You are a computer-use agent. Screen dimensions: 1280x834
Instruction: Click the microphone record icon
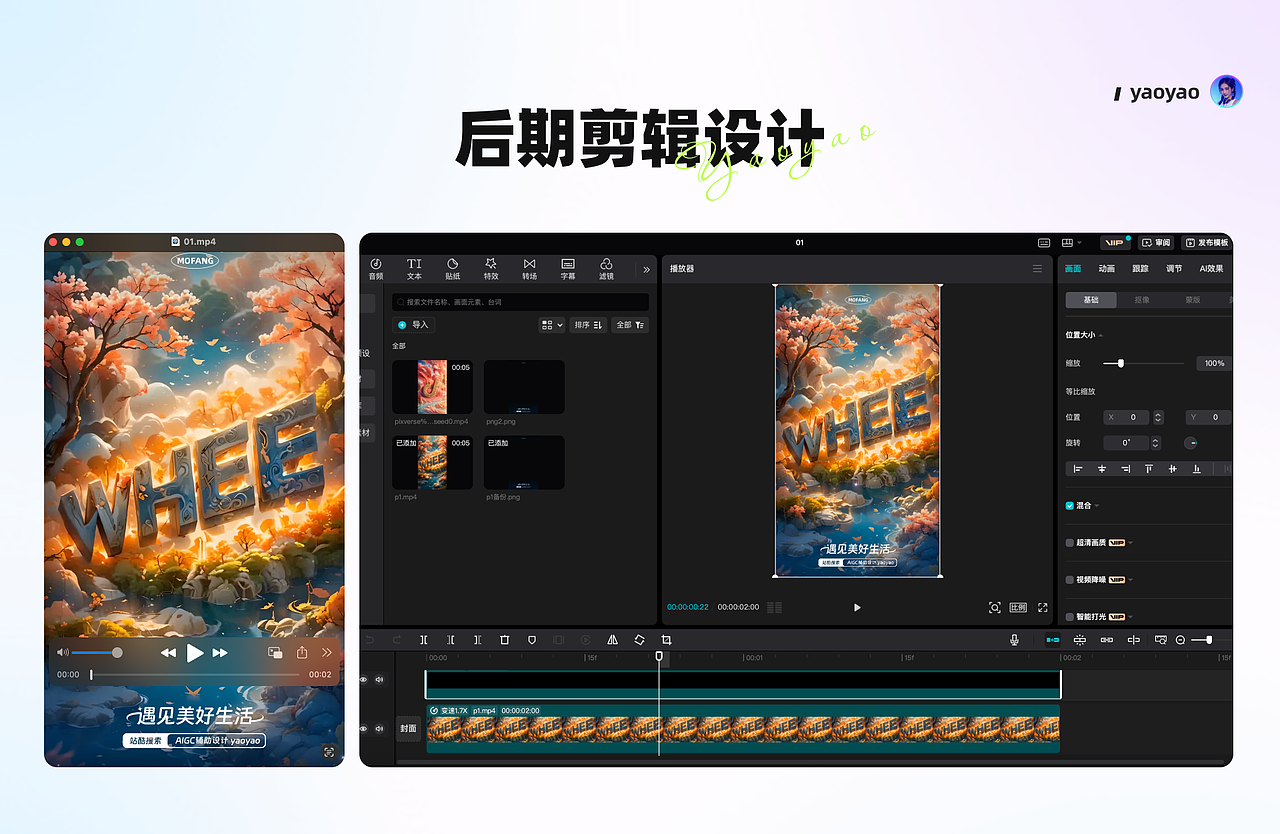tap(1014, 640)
